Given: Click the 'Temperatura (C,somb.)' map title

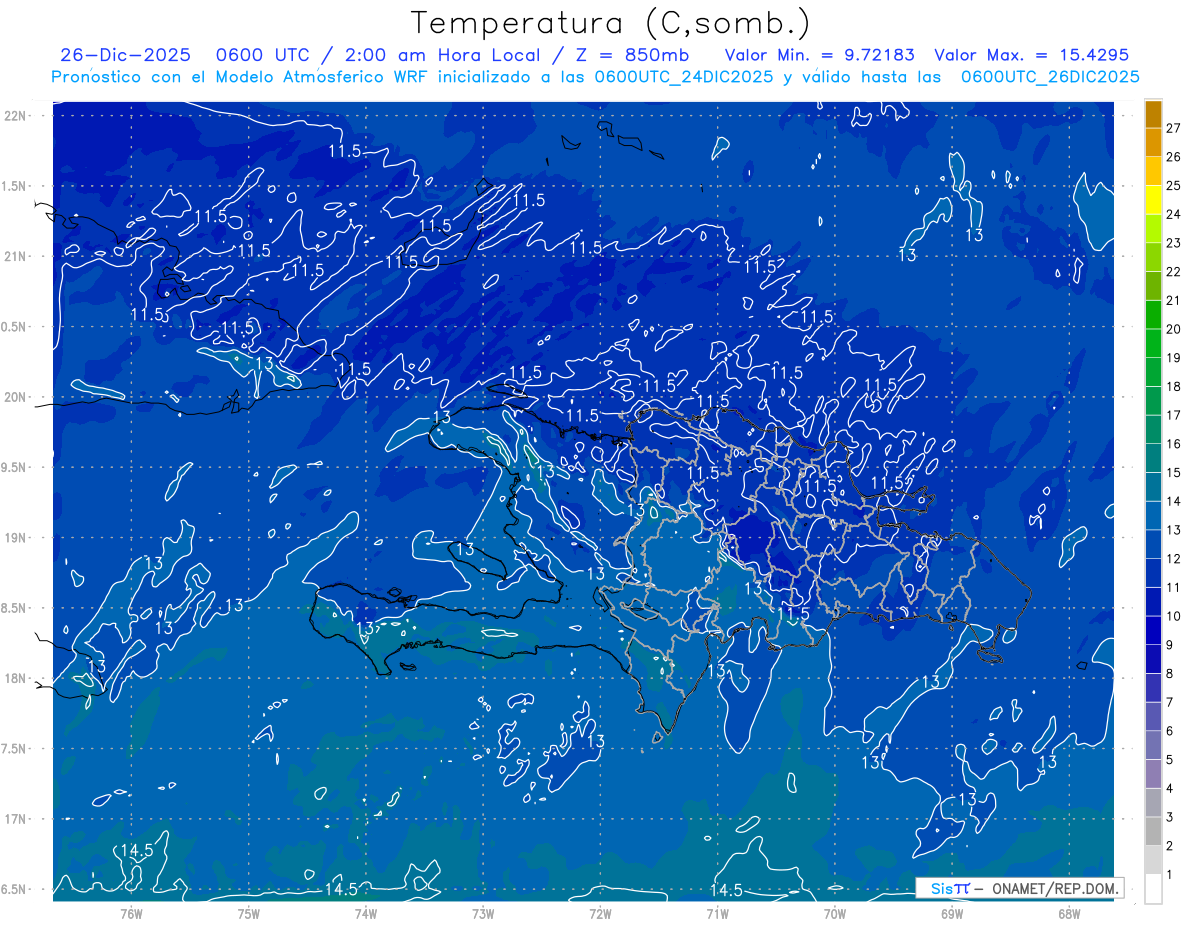Looking at the screenshot, I should point(610,23).
